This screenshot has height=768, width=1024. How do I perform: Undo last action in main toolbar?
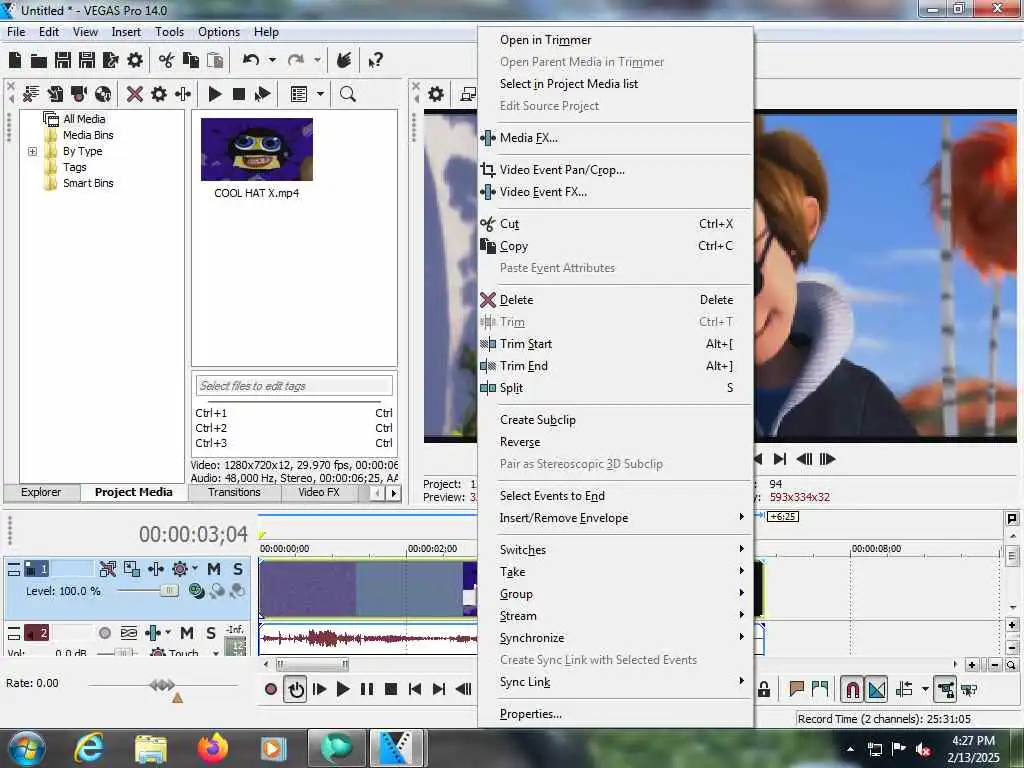tap(251, 60)
